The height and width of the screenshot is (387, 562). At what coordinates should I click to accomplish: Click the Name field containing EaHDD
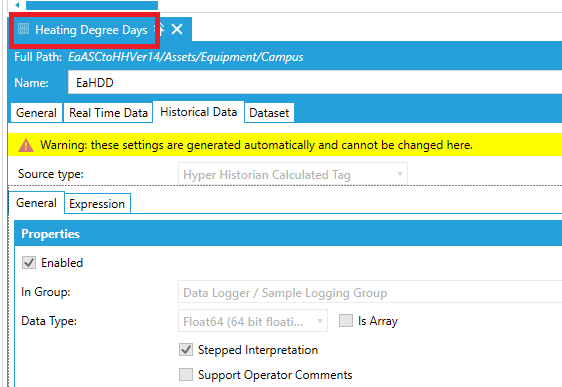coord(315,82)
